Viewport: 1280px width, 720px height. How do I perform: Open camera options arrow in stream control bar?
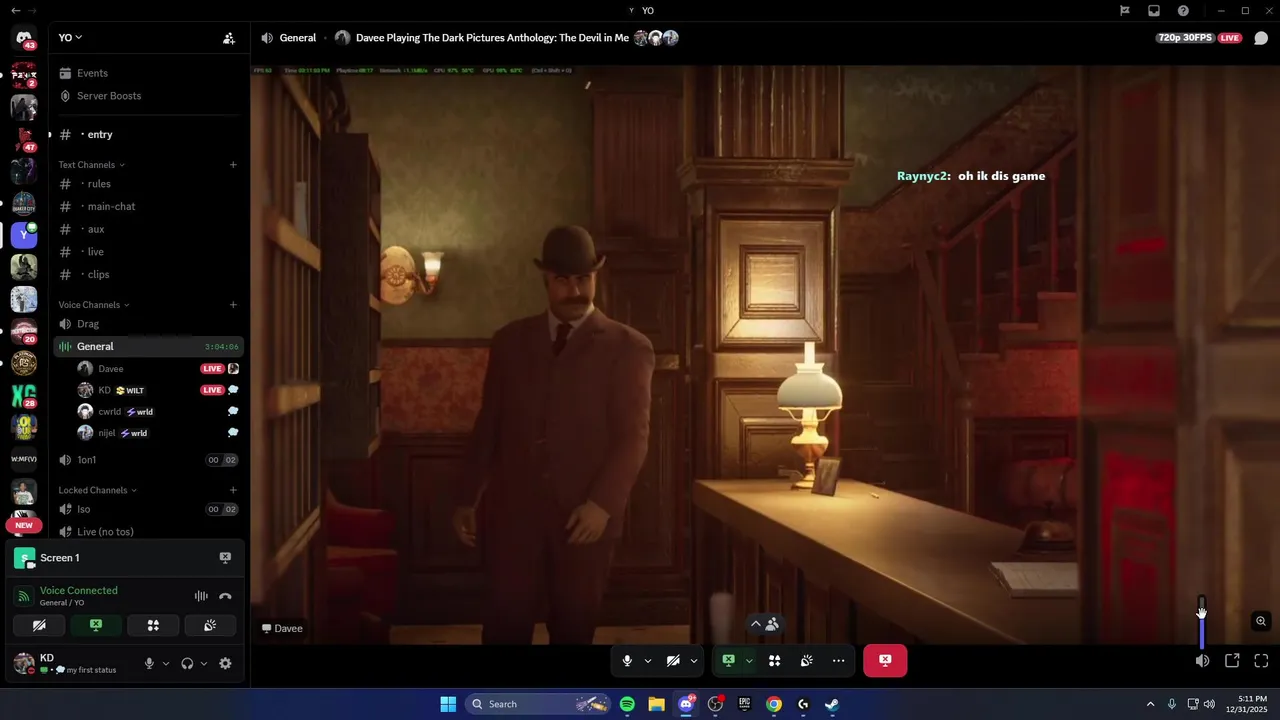click(694, 660)
